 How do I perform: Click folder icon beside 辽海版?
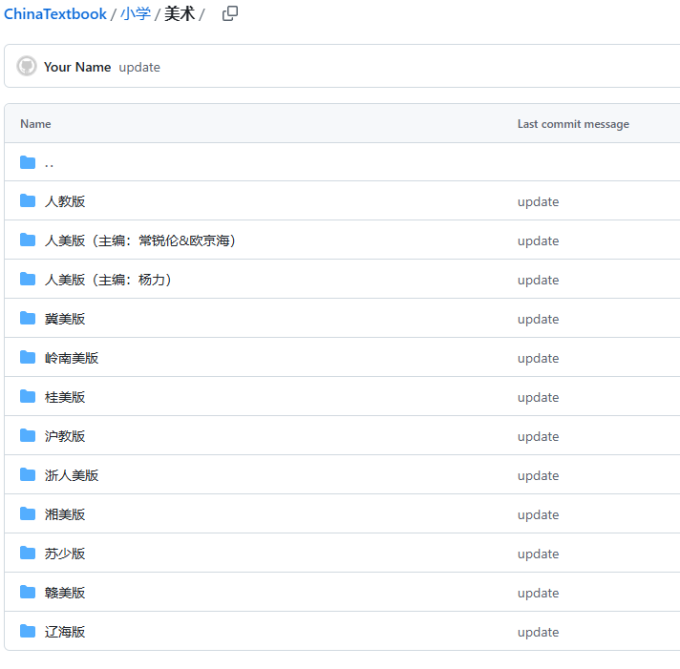(28, 631)
